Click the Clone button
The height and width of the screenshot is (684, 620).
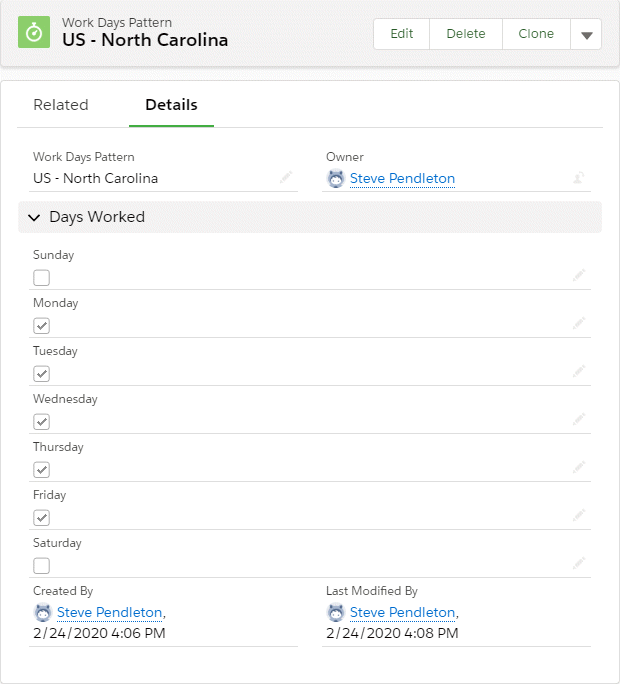pos(536,34)
